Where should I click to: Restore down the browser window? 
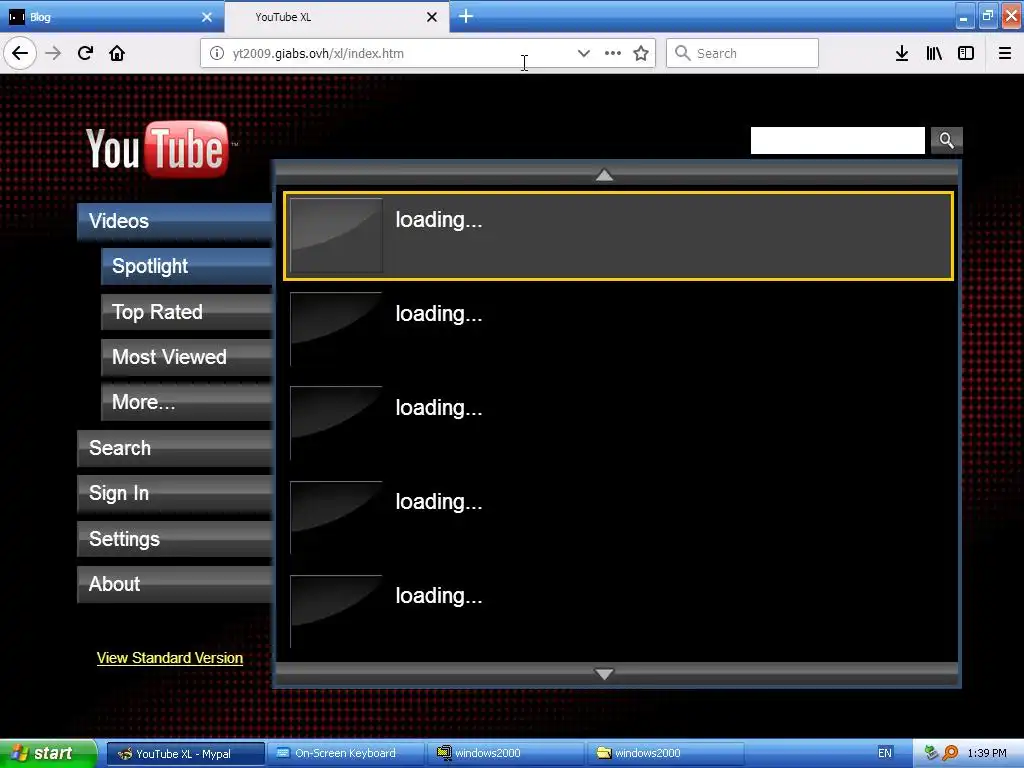(x=987, y=16)
